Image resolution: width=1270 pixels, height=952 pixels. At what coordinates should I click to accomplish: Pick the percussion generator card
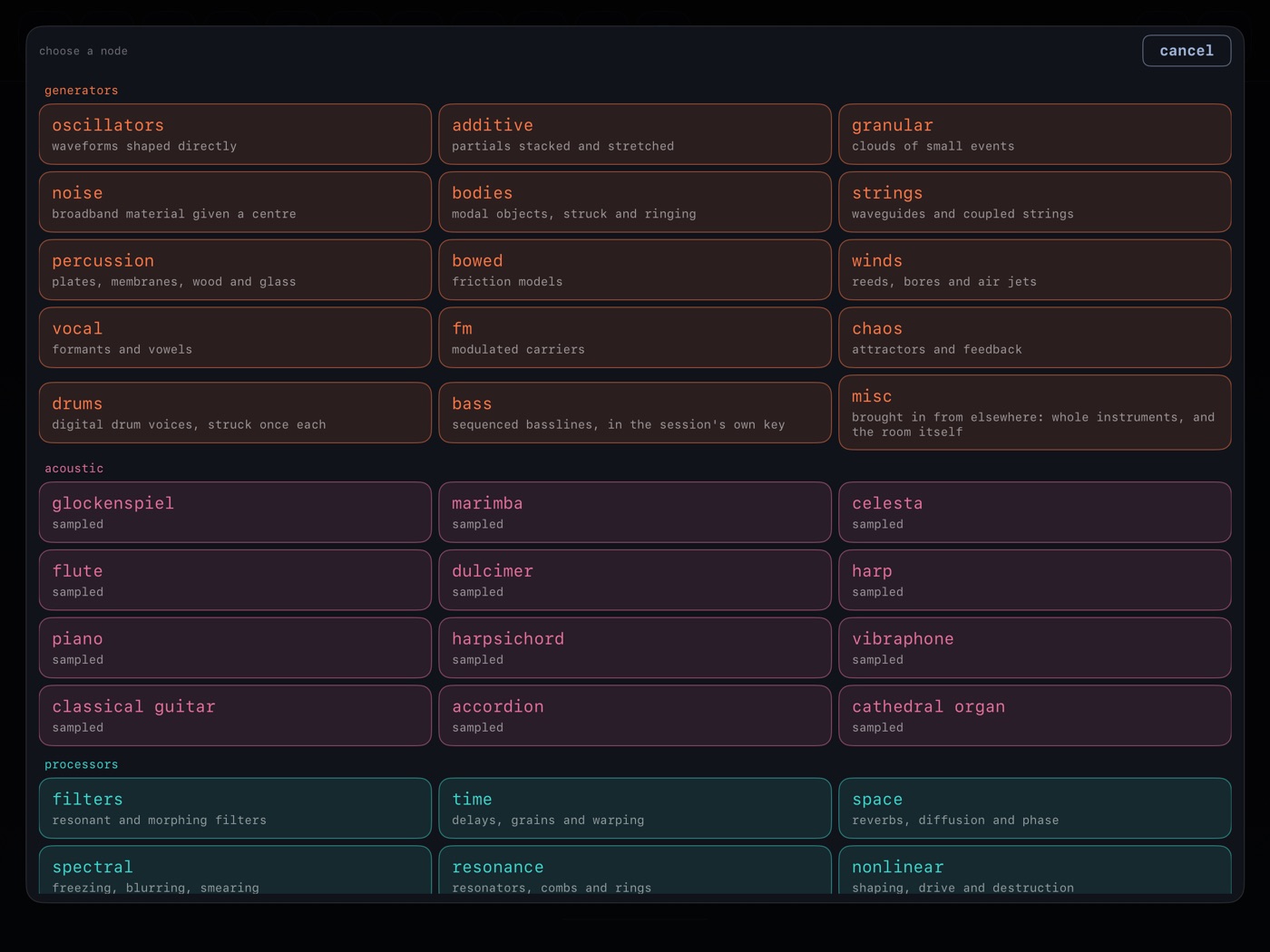click(235, 269)
